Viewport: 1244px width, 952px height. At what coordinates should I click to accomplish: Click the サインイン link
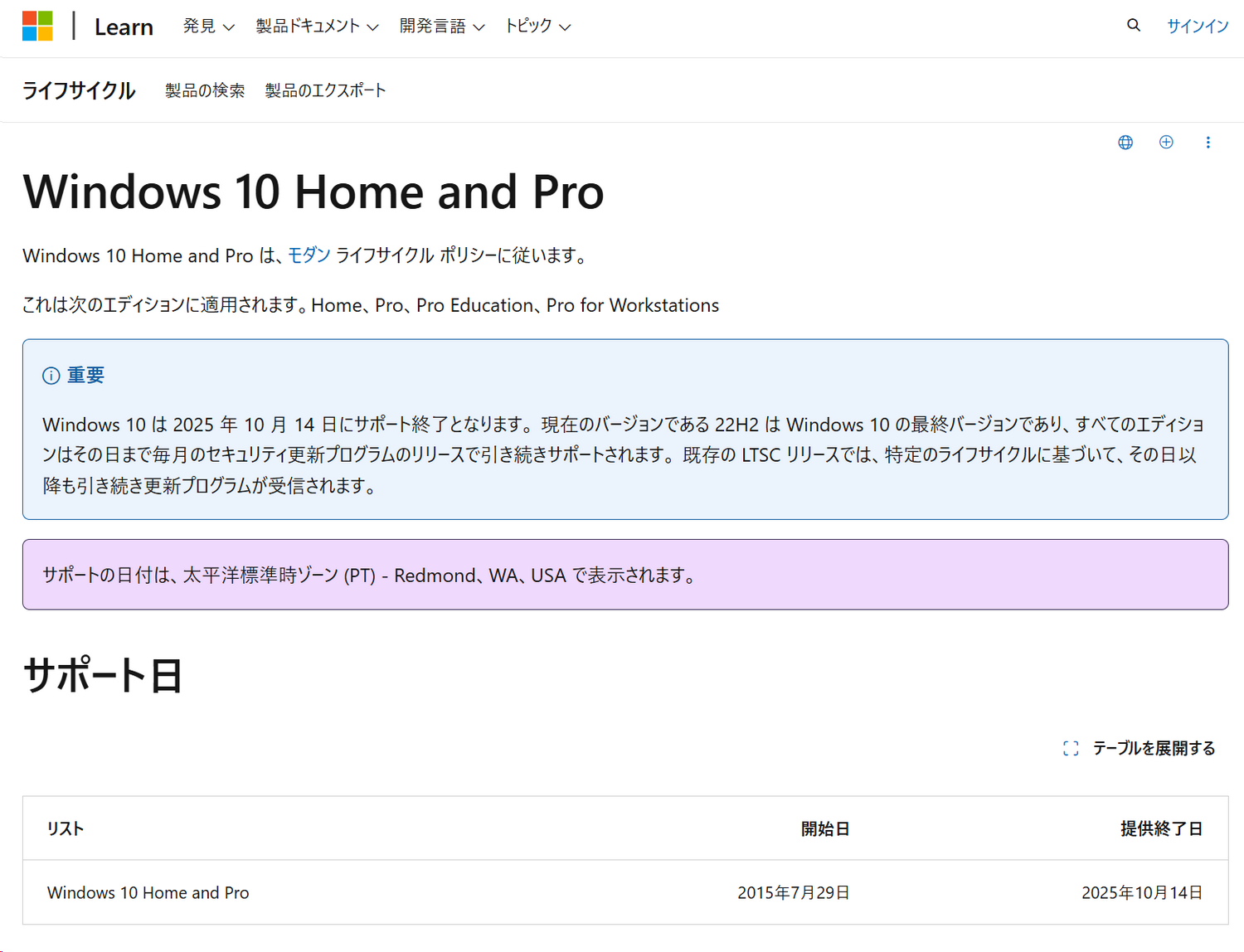1197,26
